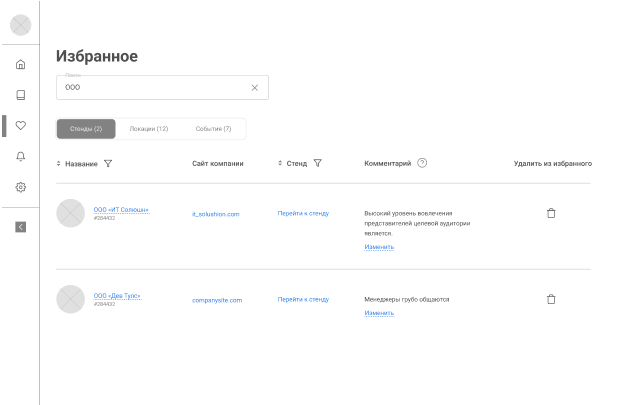Screen dimensions: 643x405
Task: Collapse the sidebar with the arrow button
Action: coord(21,226)
